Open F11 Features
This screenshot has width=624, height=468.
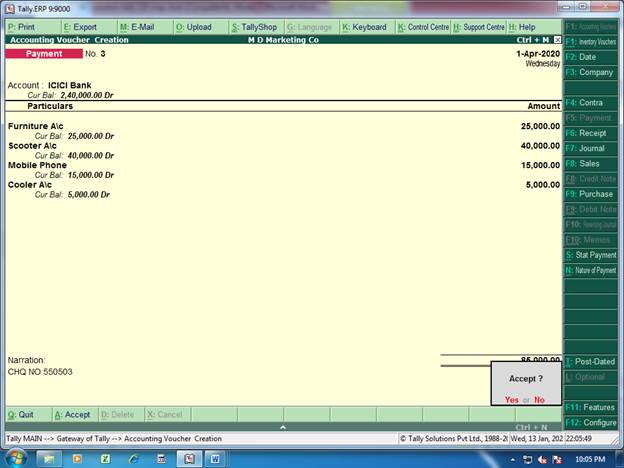click(x=591, y=408)
